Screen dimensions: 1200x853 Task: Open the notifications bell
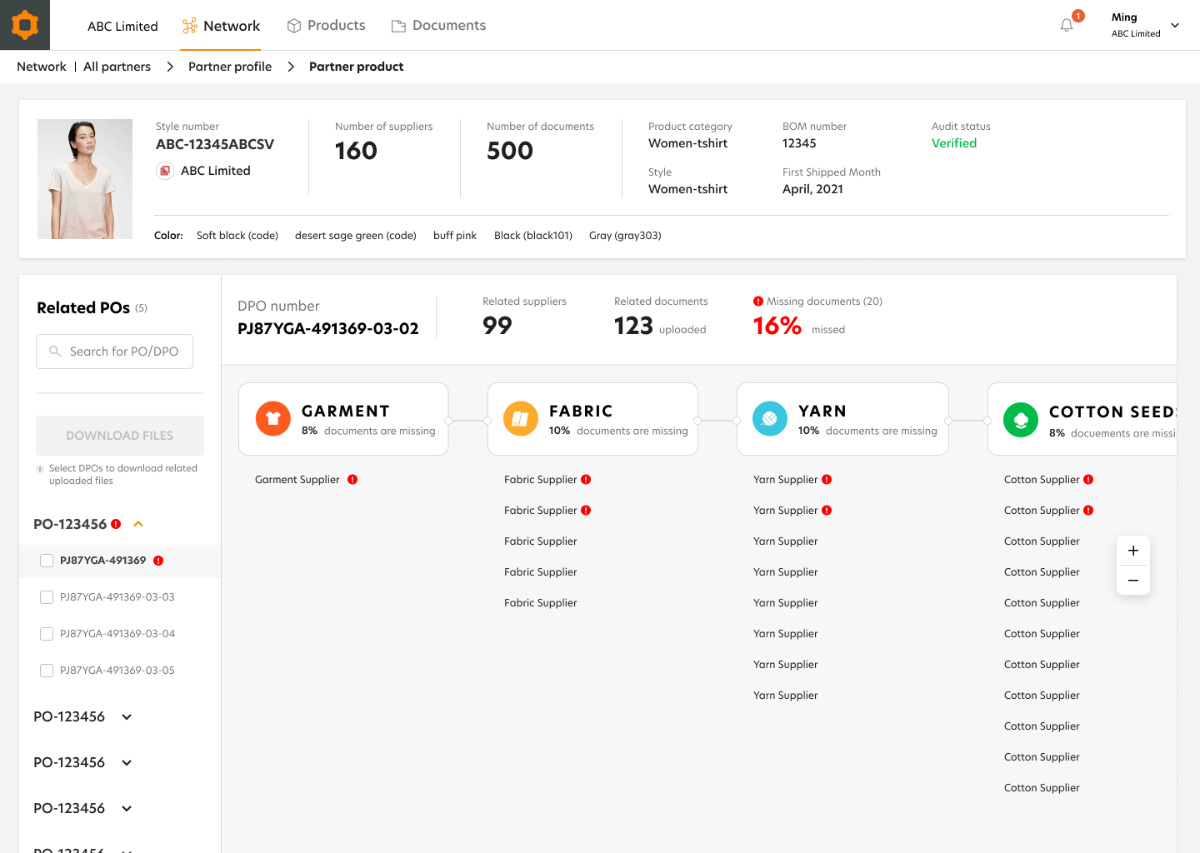point(1067,26)
